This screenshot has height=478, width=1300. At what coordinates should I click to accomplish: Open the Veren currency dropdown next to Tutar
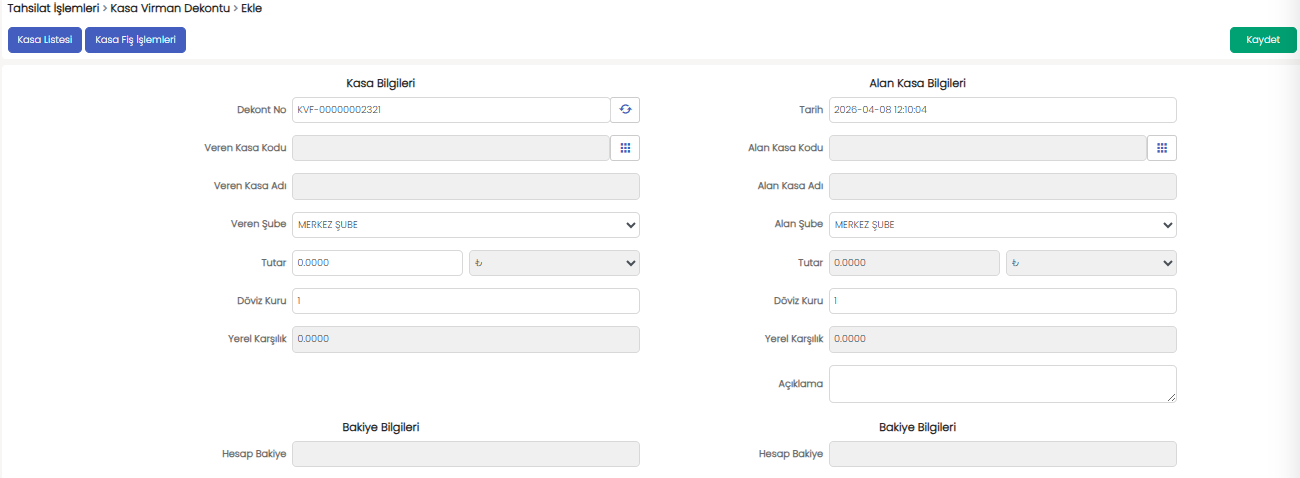point(554,263)
